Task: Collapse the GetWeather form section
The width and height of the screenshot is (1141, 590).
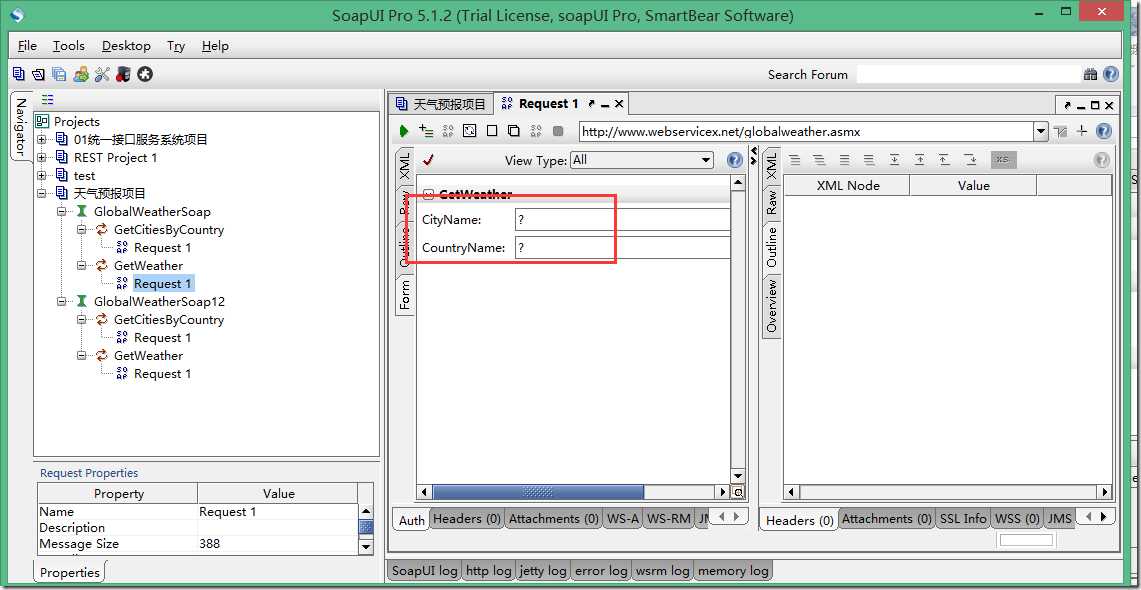Action: coord(429,194)
